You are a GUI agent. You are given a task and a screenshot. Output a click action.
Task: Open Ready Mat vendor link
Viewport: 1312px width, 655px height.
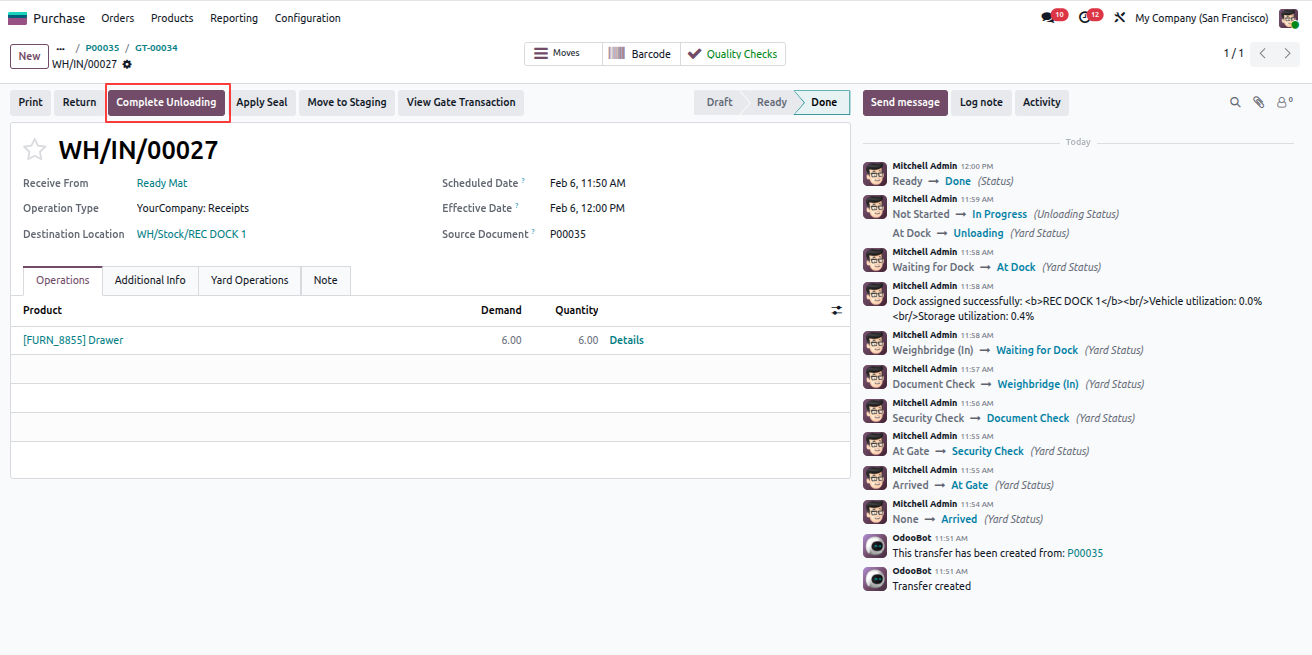click(162, 183)
